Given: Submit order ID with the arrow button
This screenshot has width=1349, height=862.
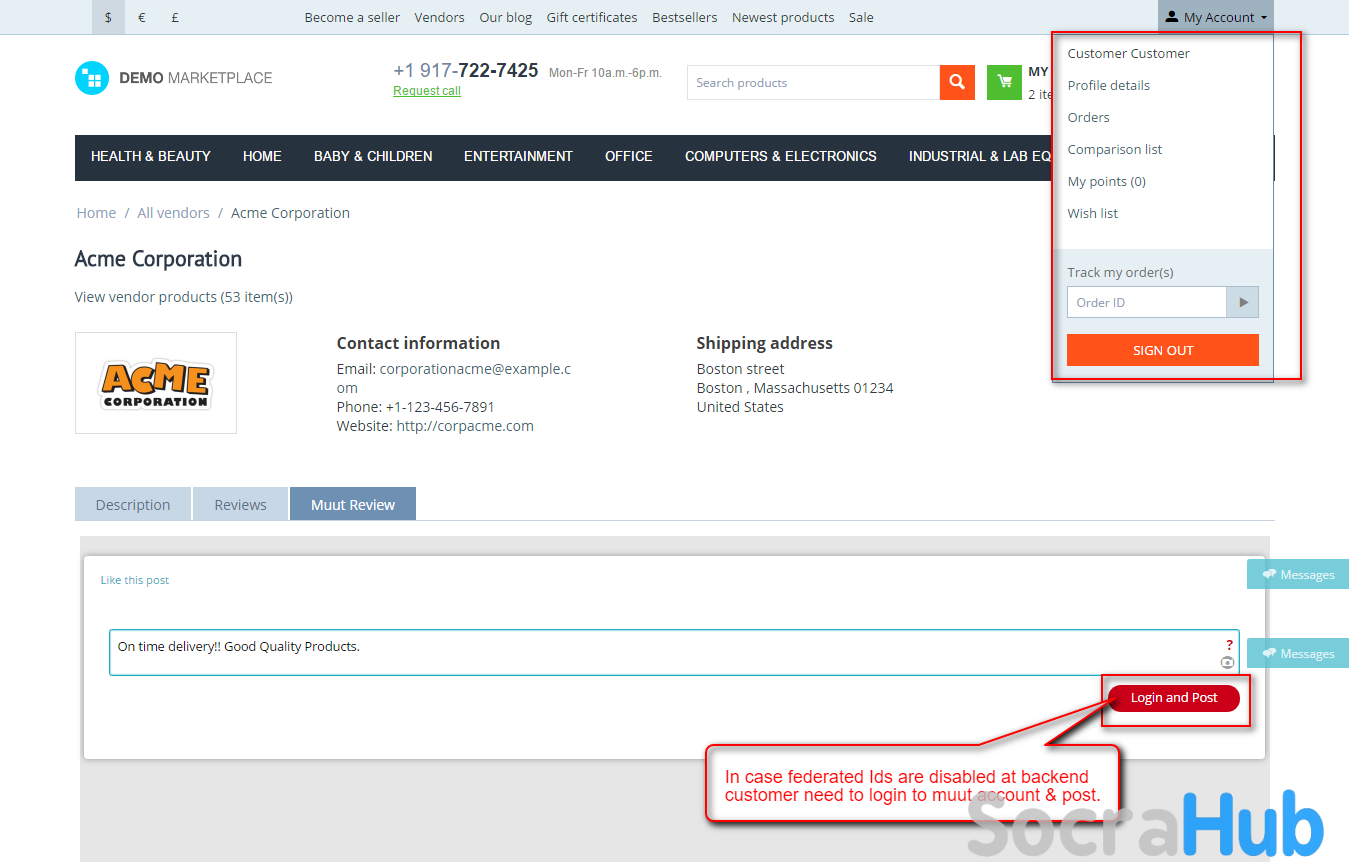Looking at the screenshot, I should point(1243,302).
